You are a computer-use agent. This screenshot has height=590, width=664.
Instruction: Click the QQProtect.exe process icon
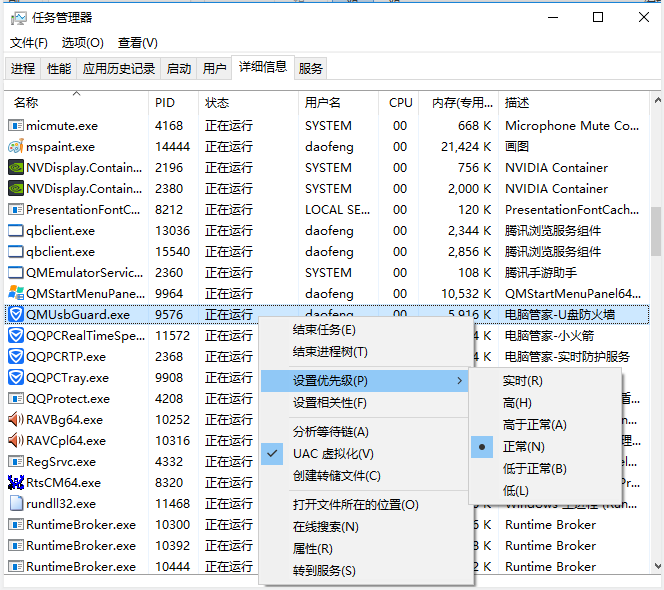click(16, 399)
